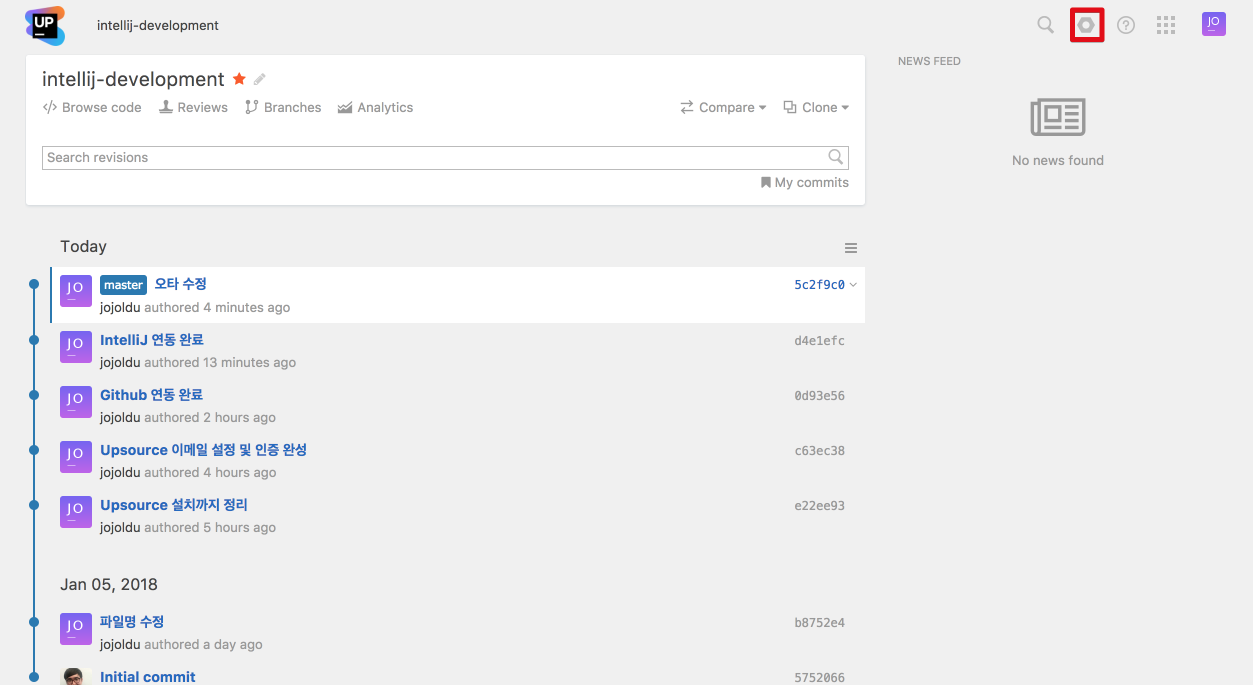Click author avatar on 'Upsource 설치까지 정리' commit
Screen dimensions: 1253x685
(76, 512)
